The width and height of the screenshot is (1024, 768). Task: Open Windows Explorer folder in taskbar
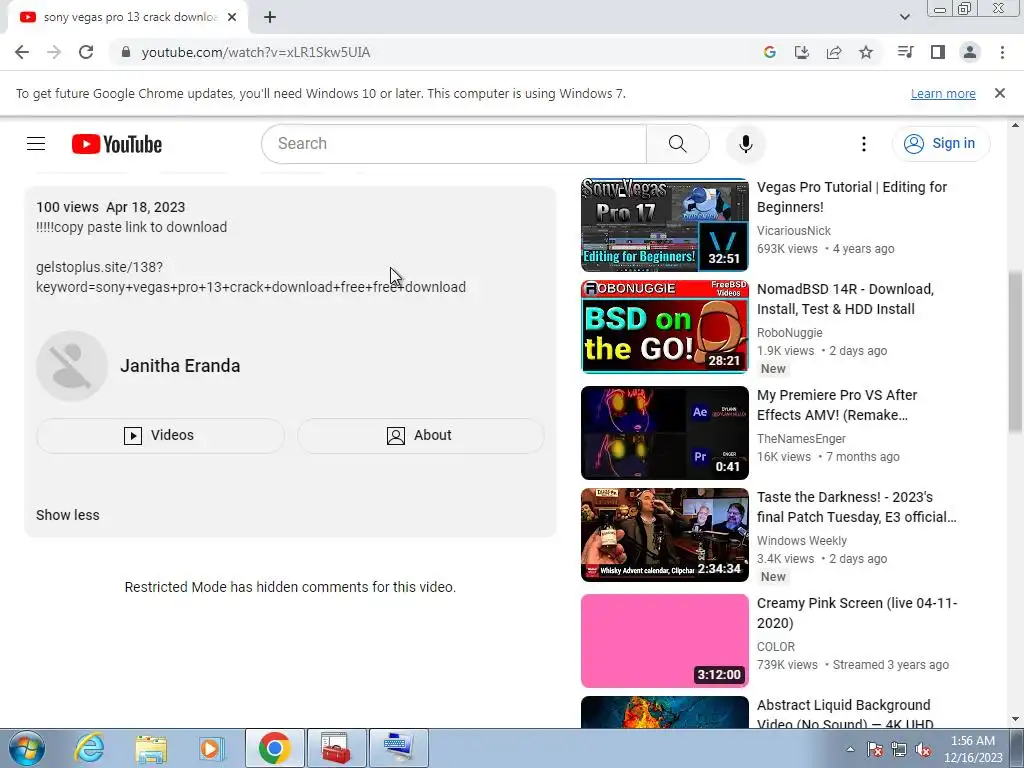[151, 748]
